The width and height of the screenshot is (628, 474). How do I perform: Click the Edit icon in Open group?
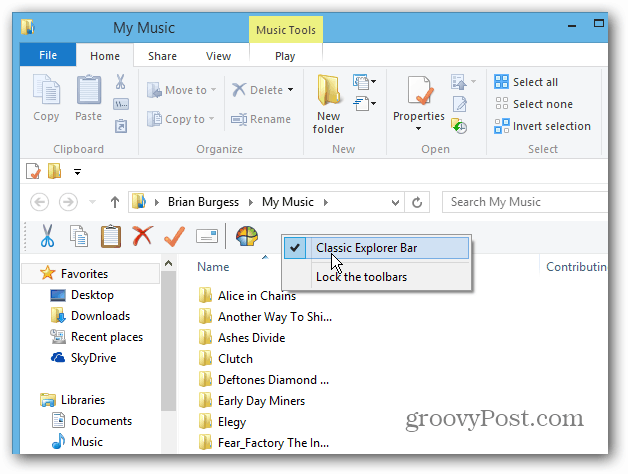(x=459, y=104)
